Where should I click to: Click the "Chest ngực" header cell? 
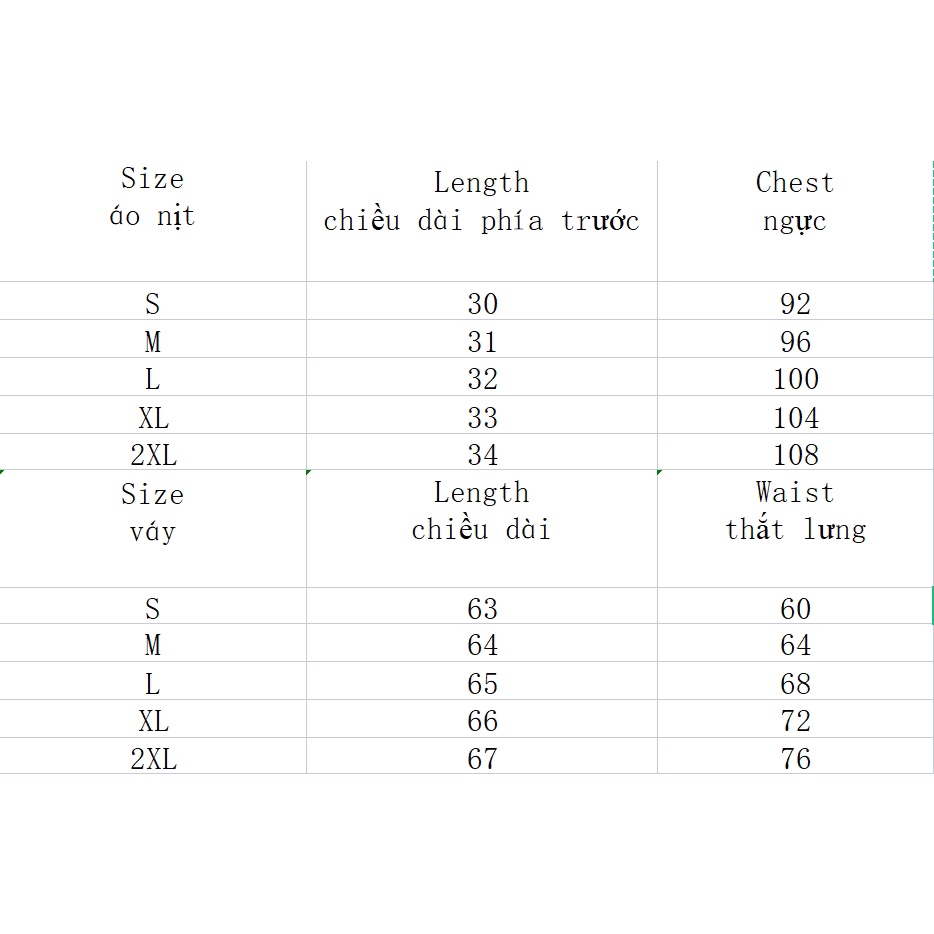pos(795,202)
